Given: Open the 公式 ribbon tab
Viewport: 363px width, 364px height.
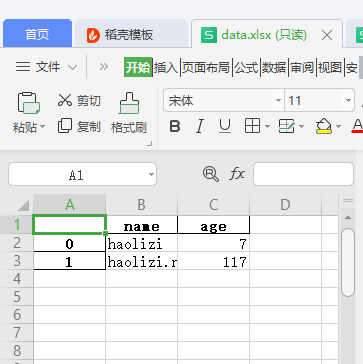Looking at the screenshot, I should tap(246, 67).
